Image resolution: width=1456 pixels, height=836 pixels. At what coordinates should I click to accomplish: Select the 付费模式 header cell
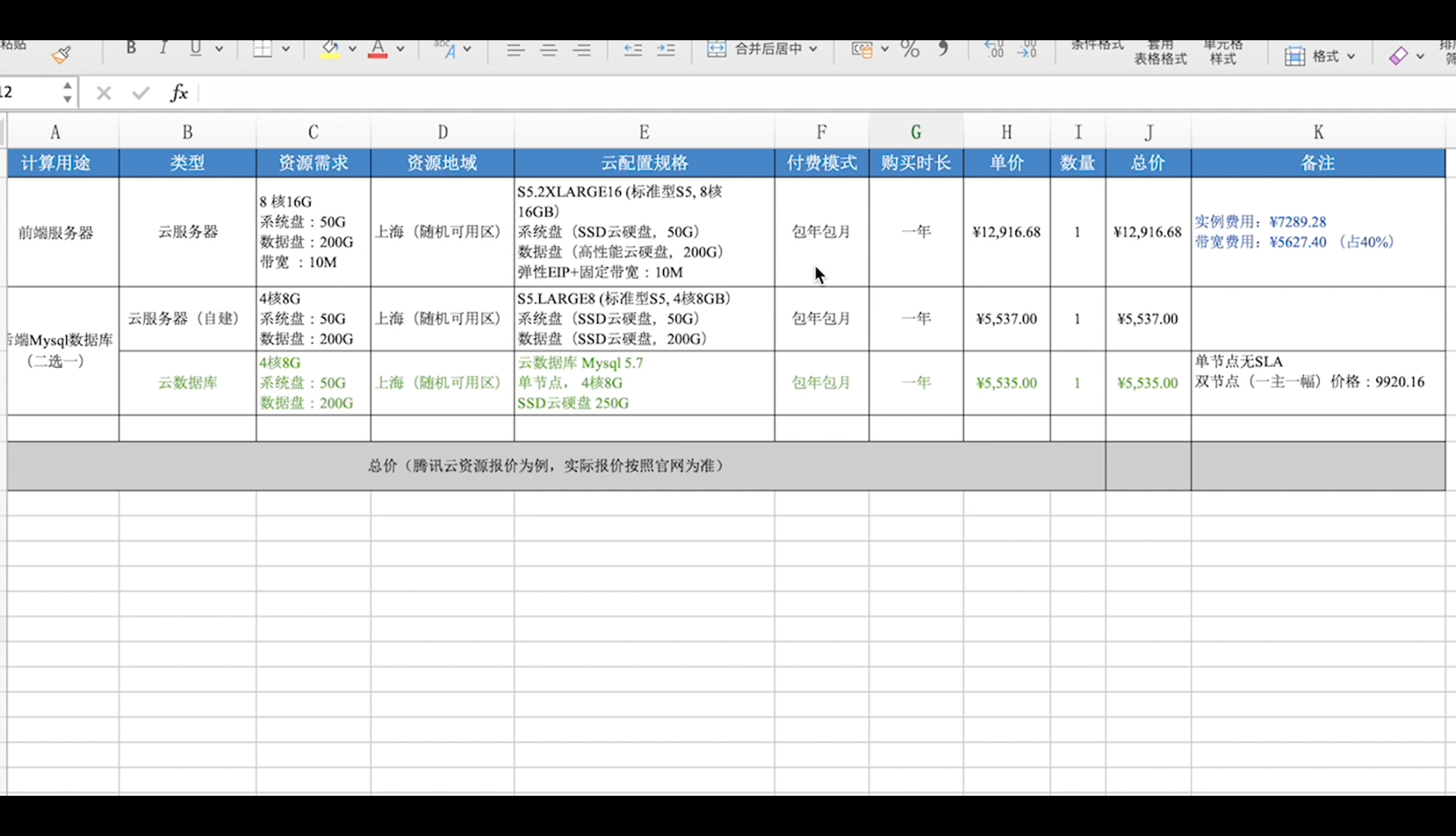tap(822, 163)
